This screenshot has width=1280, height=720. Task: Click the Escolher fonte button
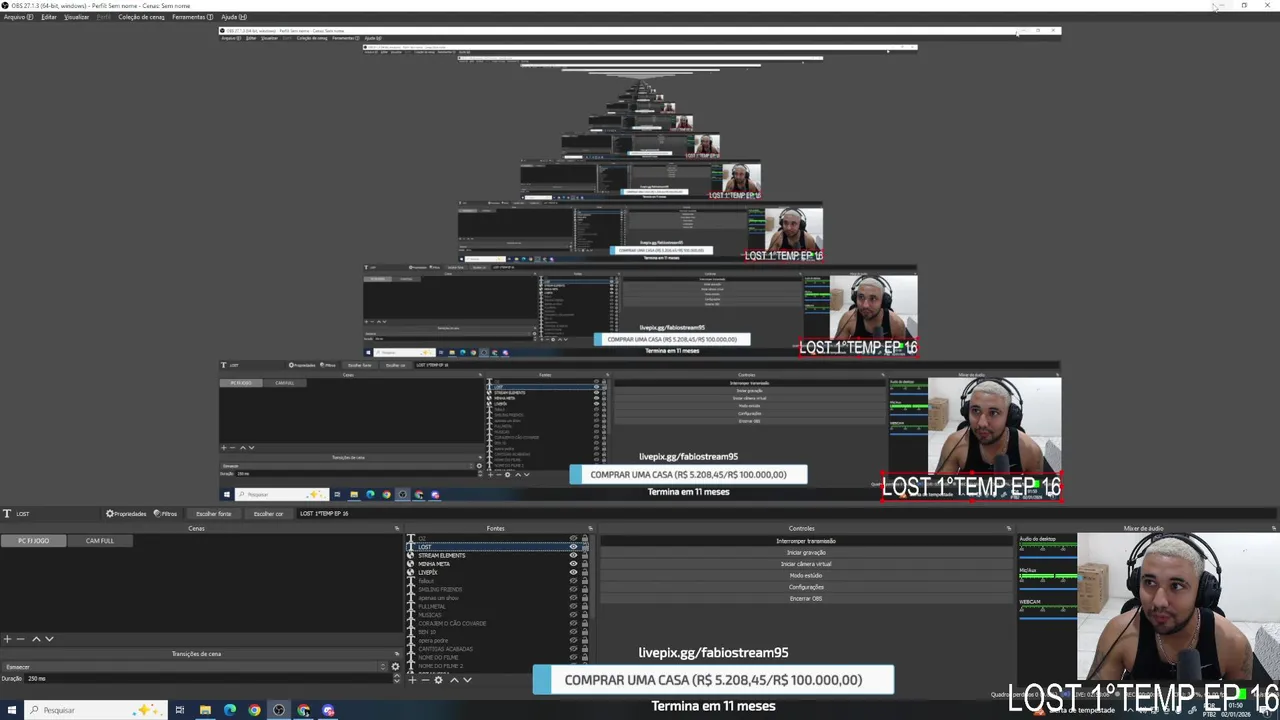click(213, 513)
